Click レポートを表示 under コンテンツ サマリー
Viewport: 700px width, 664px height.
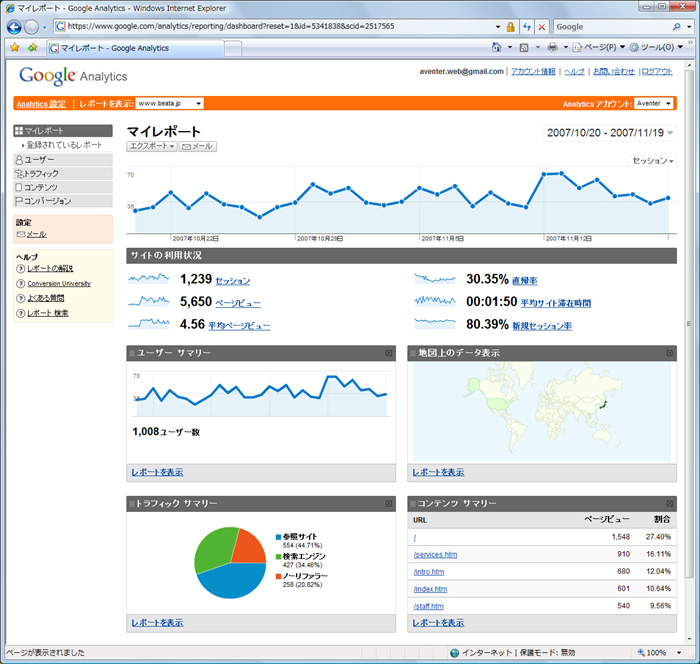click(x=438, y=623)
